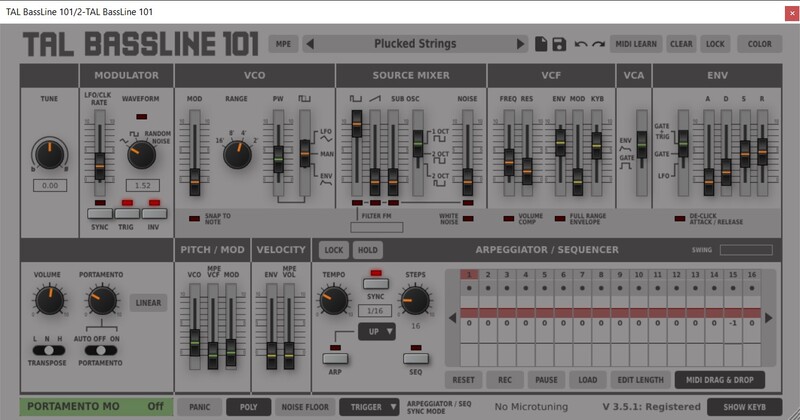Open the TRIGGER sync mode dropdown

pos(369,407)
